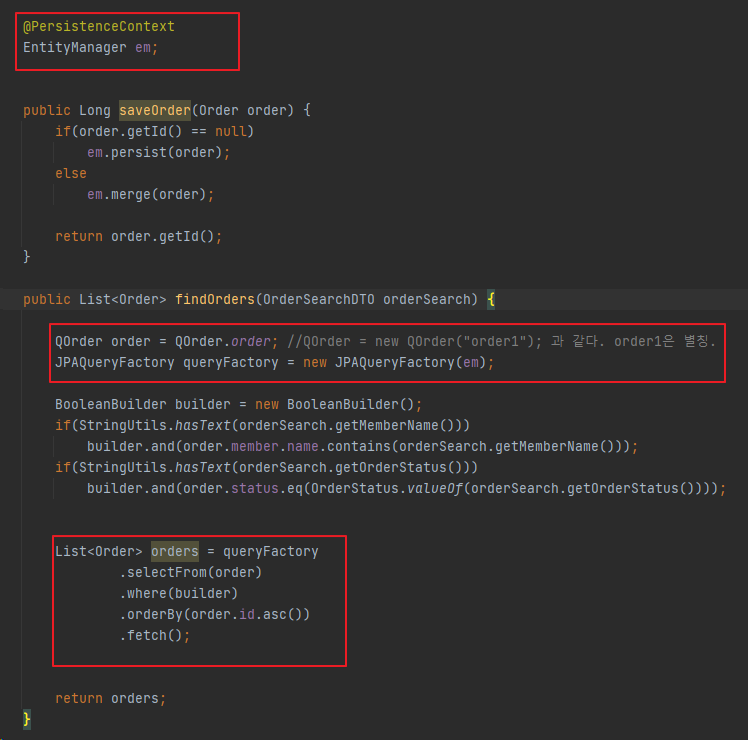
Task: Click the 'EntityManager em;' field declaration
Action: coord(90,48)
